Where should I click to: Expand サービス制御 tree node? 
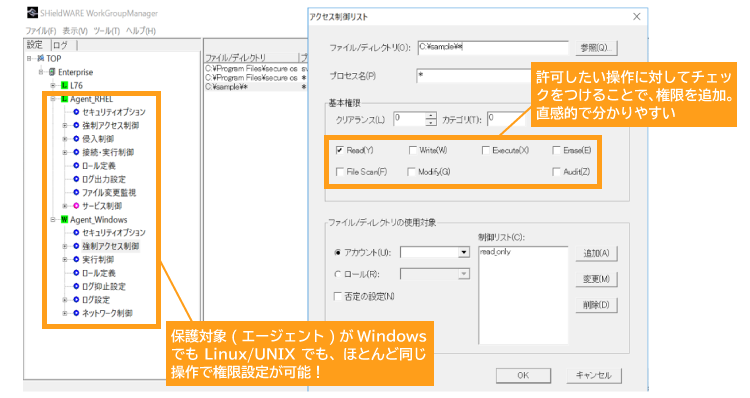tap(65, 206)
